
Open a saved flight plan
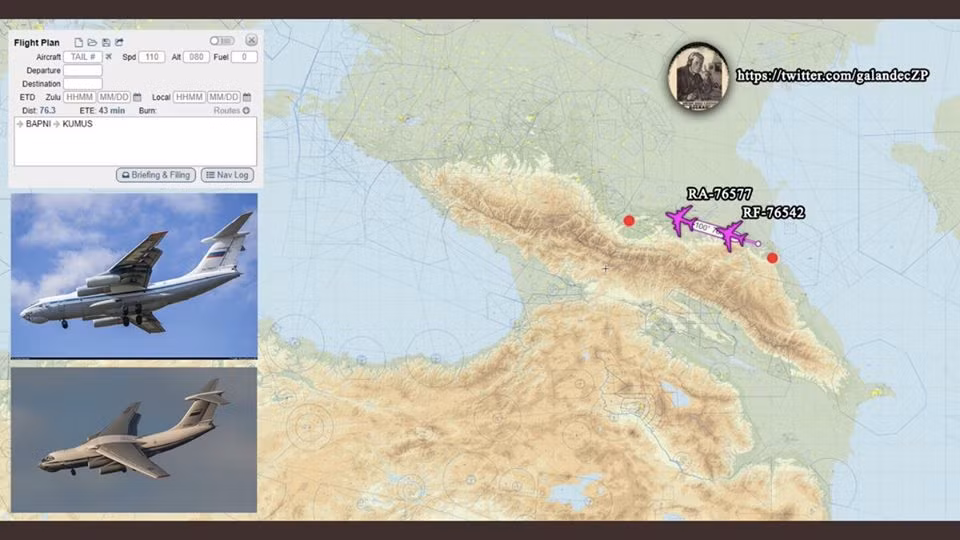click(x=92, y=42)
